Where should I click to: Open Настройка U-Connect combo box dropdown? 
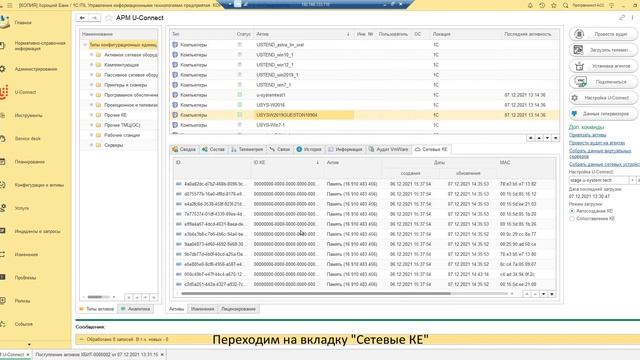[x=632, y=180]
